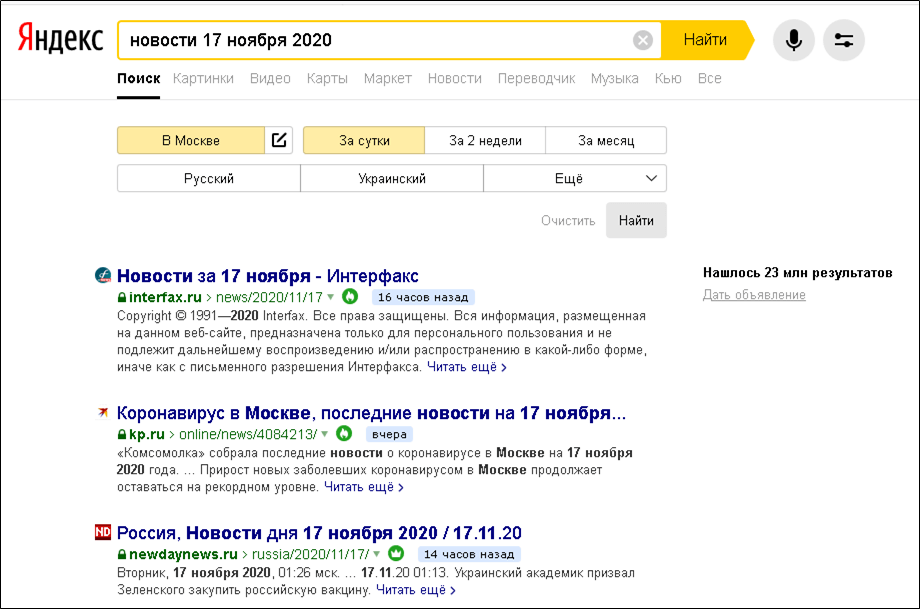The width and height of the screenshot is (920, 609).
Task: Click Interfax favicon beside first result
Action: tap(103, 275)
